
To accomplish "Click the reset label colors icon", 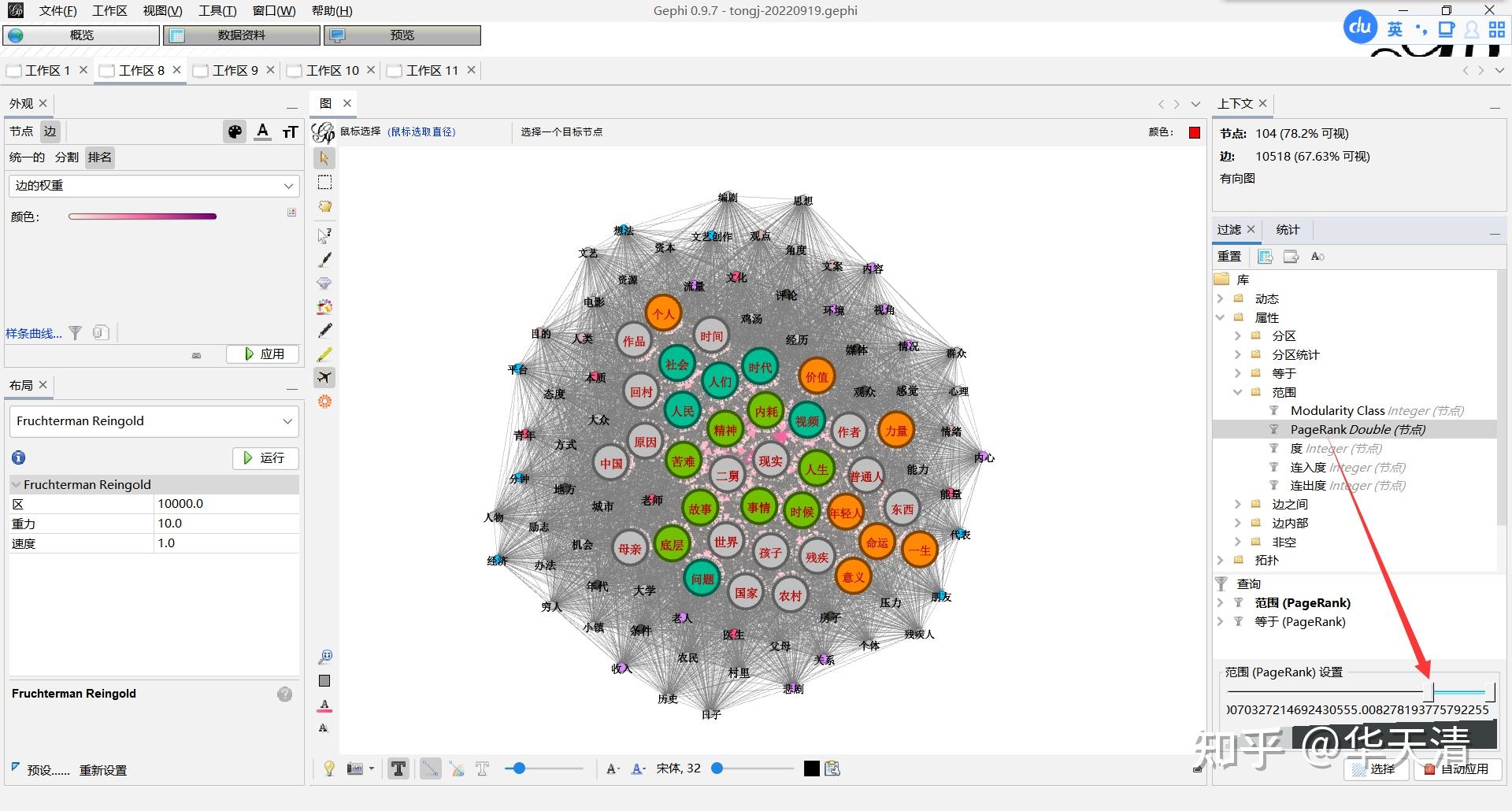I will click(x=324, y=705).
